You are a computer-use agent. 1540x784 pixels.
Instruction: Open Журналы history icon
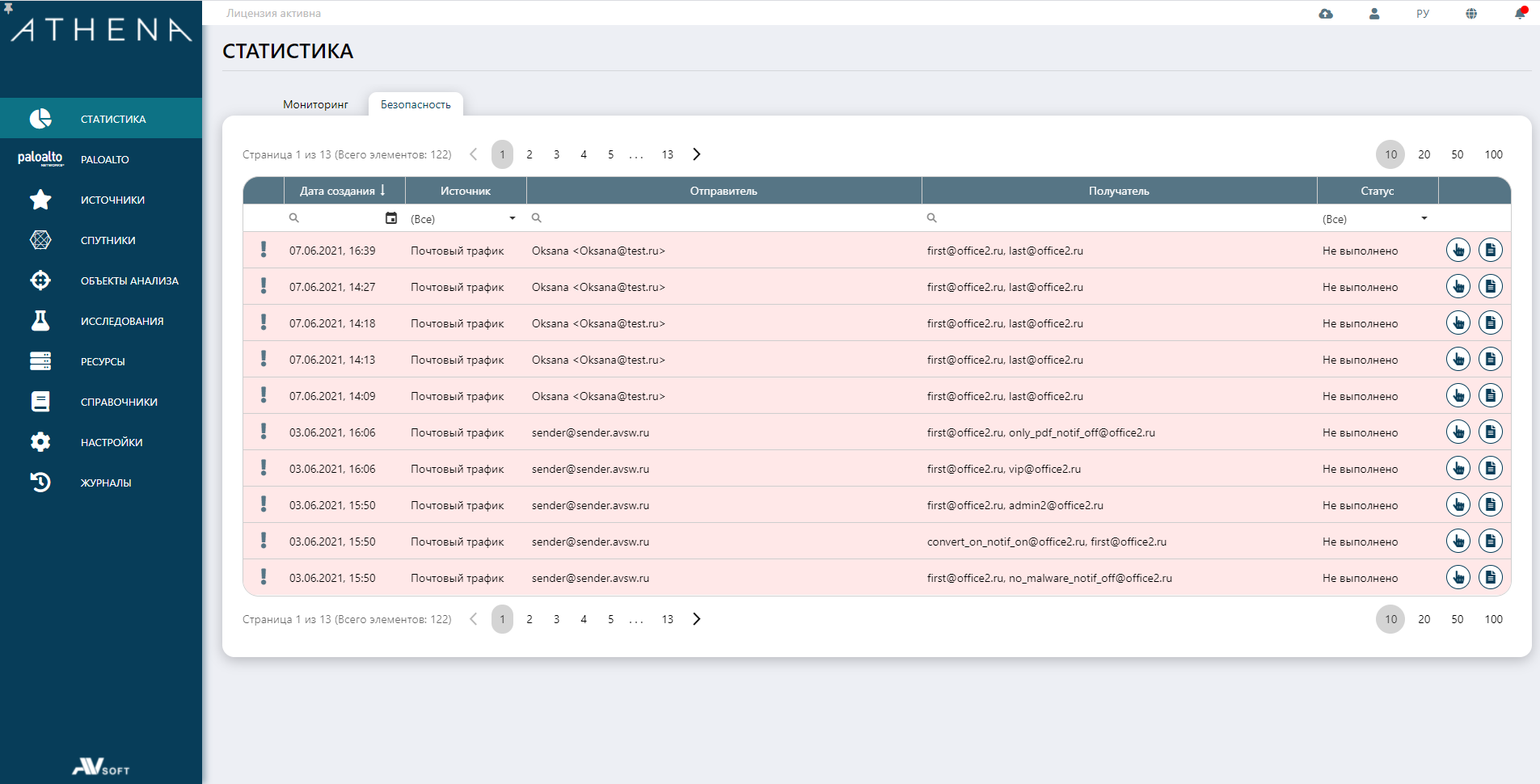[40, 483]
